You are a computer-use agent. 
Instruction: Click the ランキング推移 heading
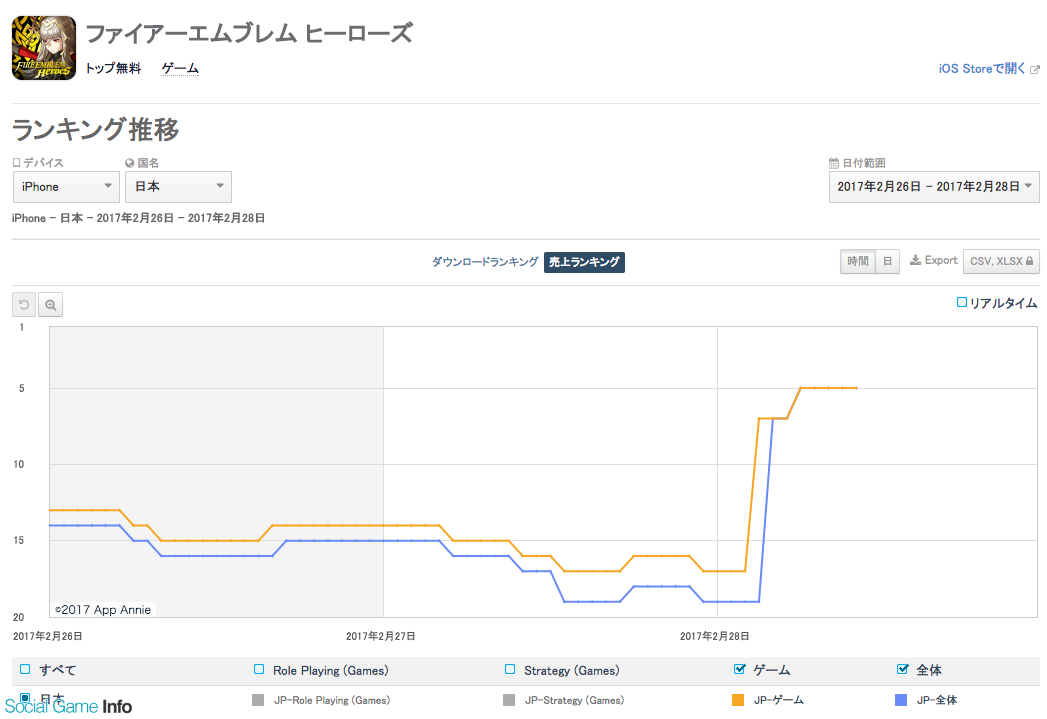(x=95, y=129)
